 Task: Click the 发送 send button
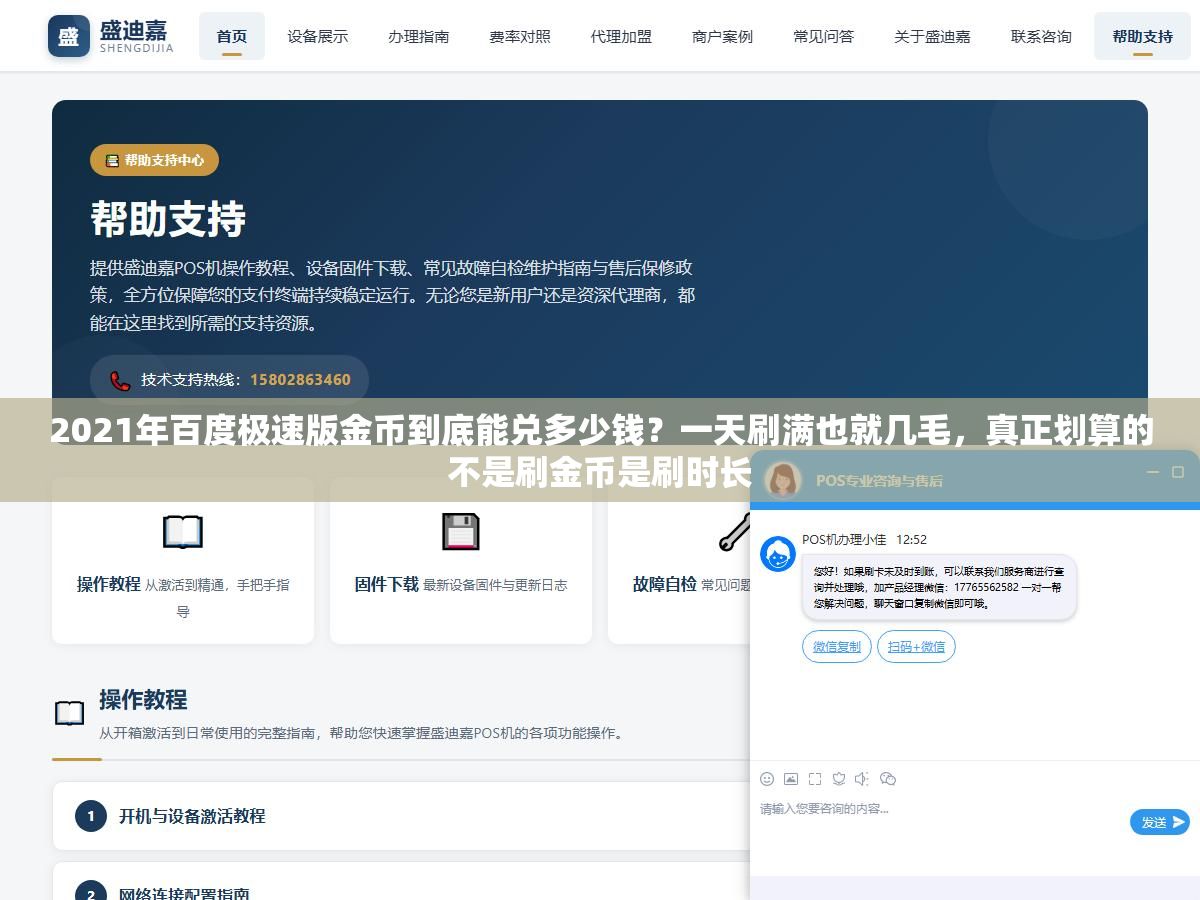[x=1160, y=822]
